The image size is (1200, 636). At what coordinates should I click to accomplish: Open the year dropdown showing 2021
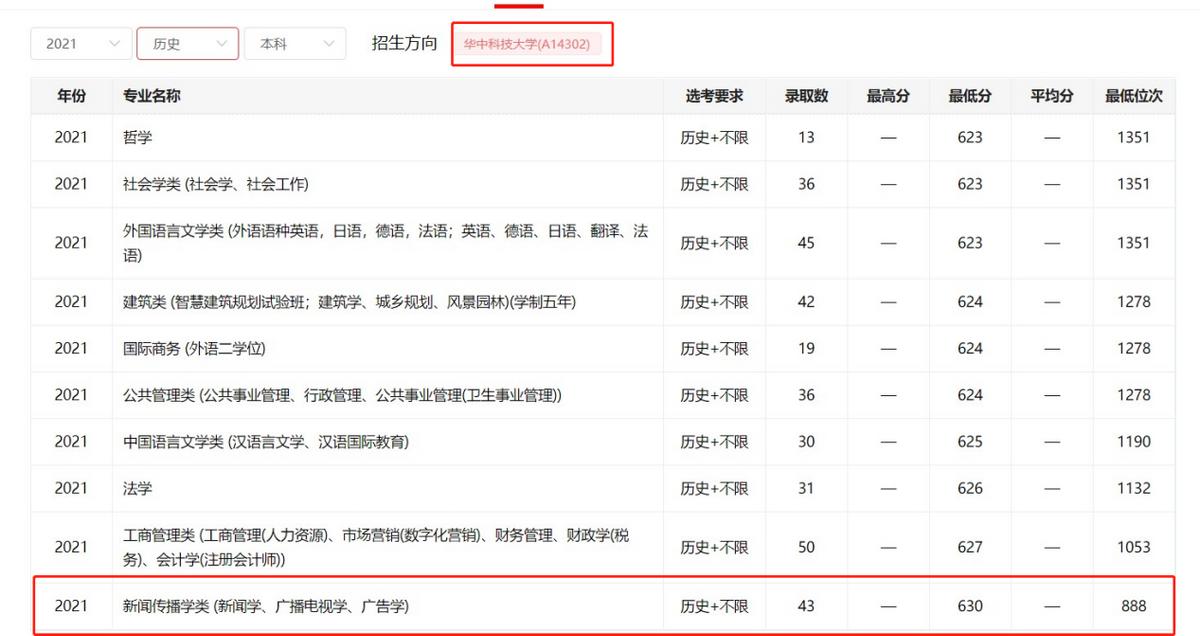tap(80, 43)
